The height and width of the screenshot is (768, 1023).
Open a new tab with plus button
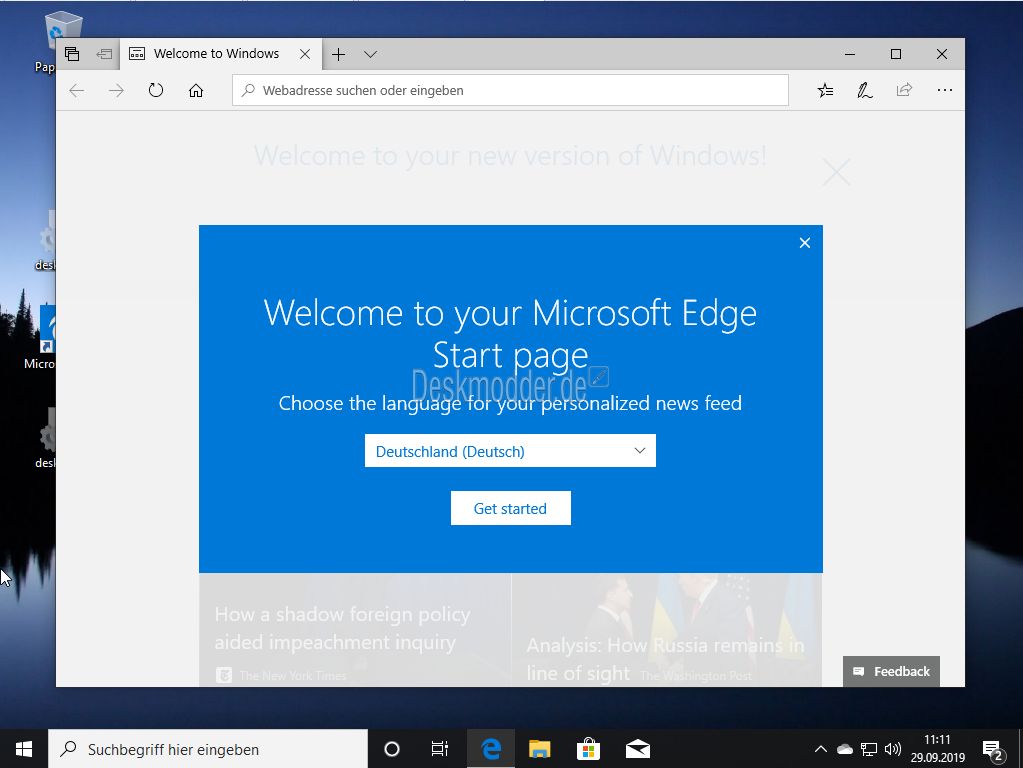tap(338, 54)
